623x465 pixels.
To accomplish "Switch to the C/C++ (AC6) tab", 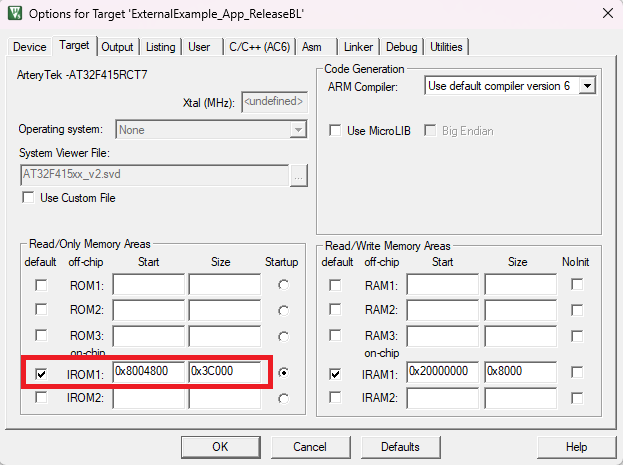I will pos(259,47).
